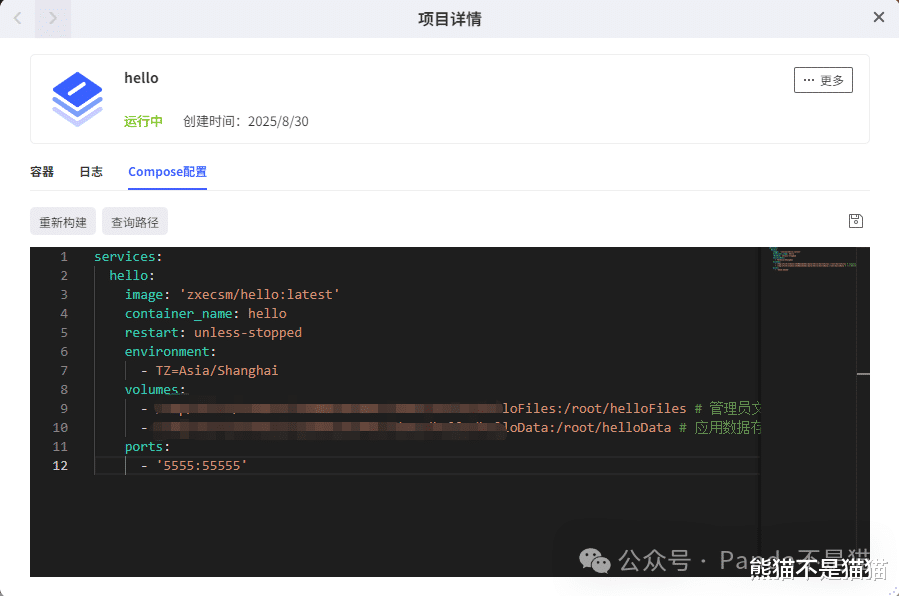Click the restart: unless-stopped line
This screenshot has width=899, height=596.
pos(213,333)
